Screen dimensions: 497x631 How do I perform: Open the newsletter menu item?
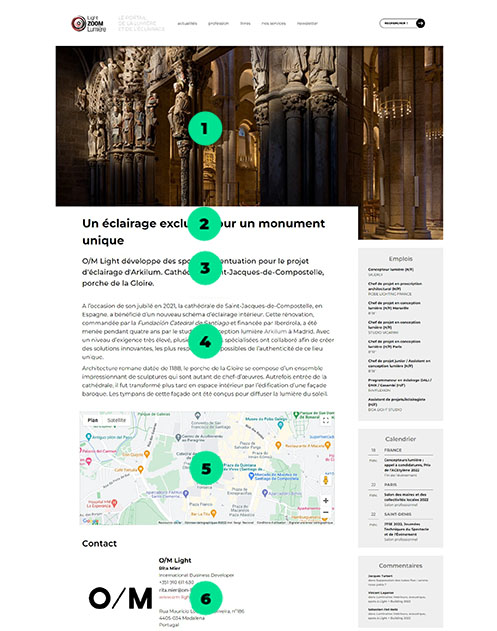pos(307,23)
